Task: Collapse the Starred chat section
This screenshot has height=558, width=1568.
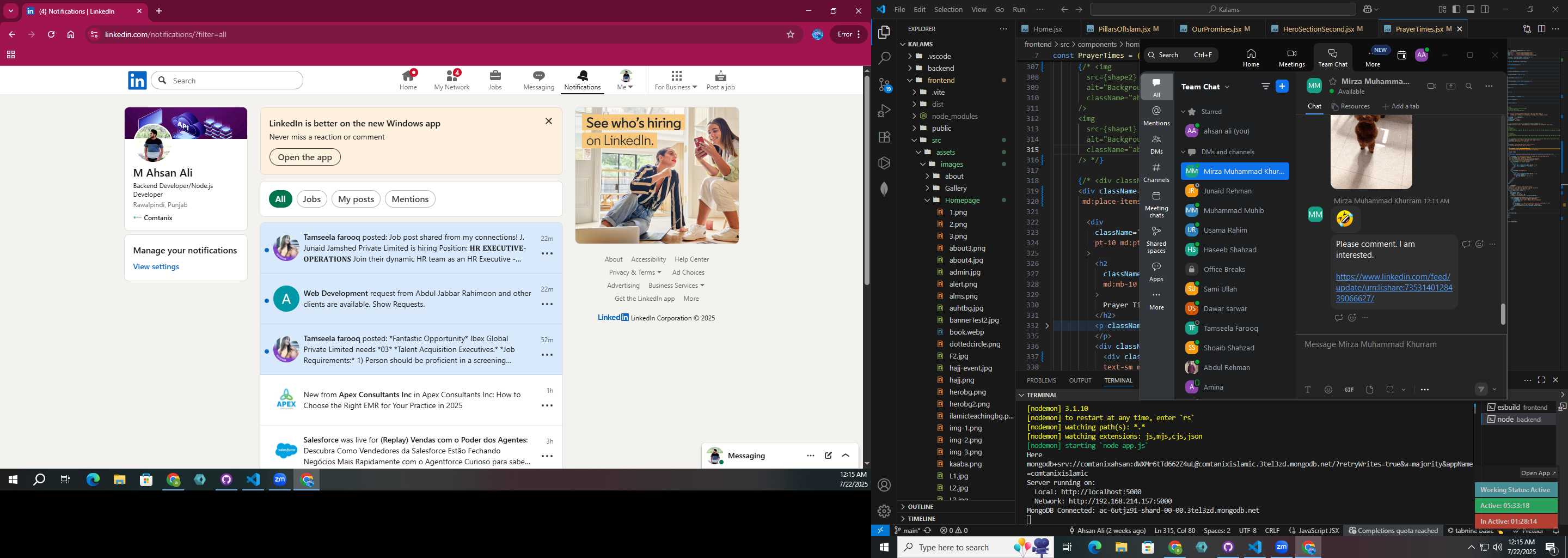Action: pyautogui.click(x=1183, y=112)
